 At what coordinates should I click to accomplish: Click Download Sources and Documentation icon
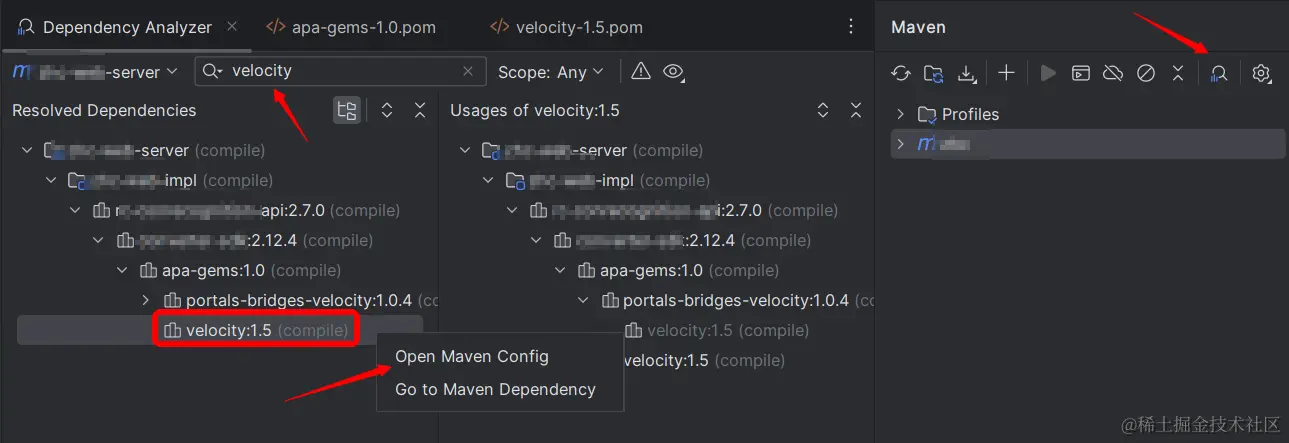point(966,73)
